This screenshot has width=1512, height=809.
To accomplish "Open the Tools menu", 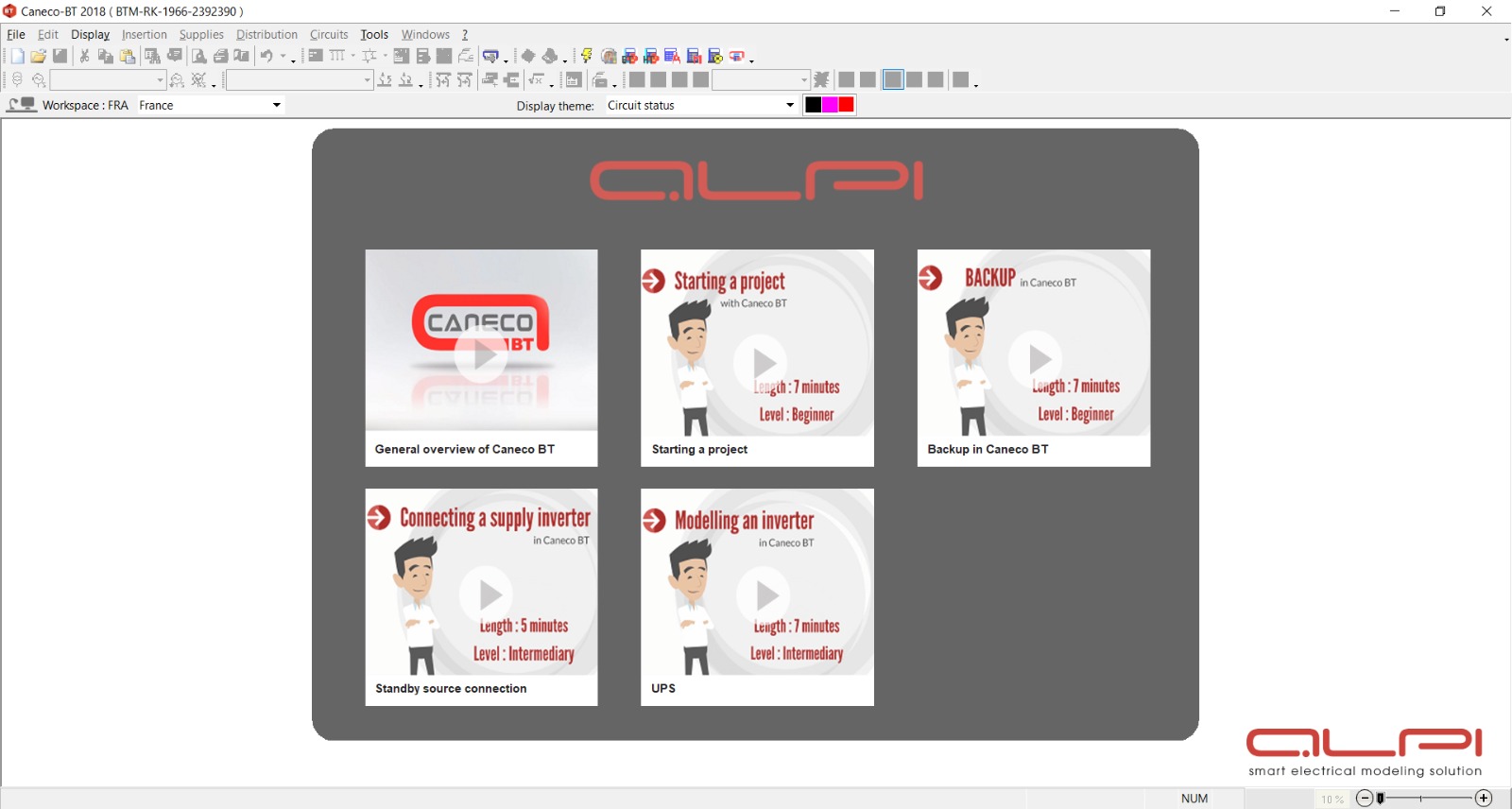I will tap(374, 34).
